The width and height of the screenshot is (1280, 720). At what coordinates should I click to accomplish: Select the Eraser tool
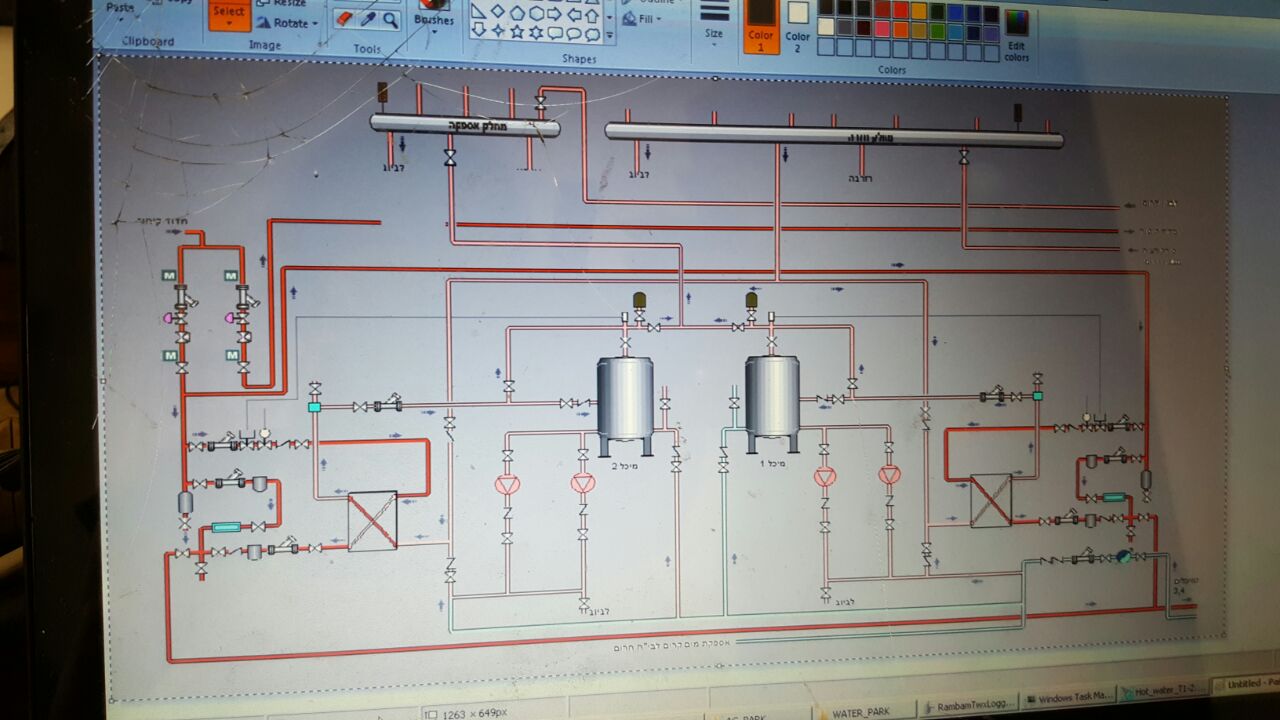coord(344,19)
